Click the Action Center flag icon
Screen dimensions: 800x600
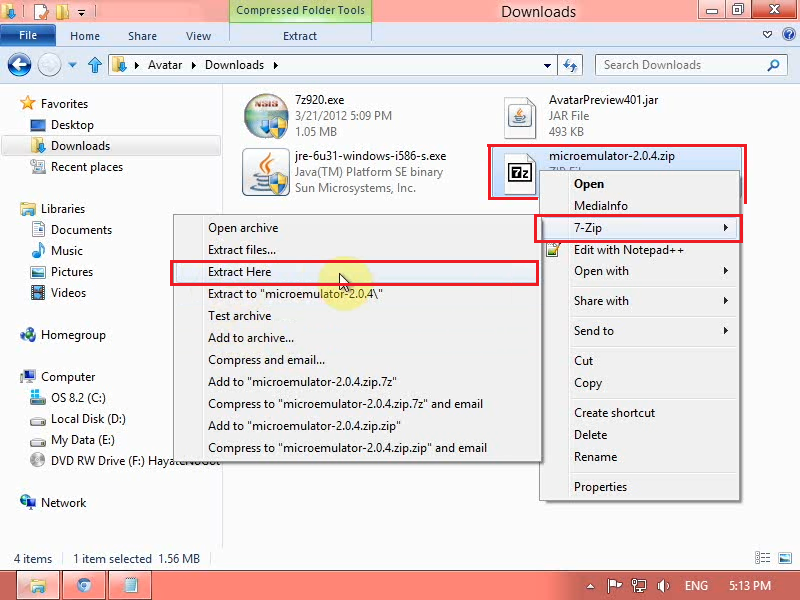[x=614, y=585]
